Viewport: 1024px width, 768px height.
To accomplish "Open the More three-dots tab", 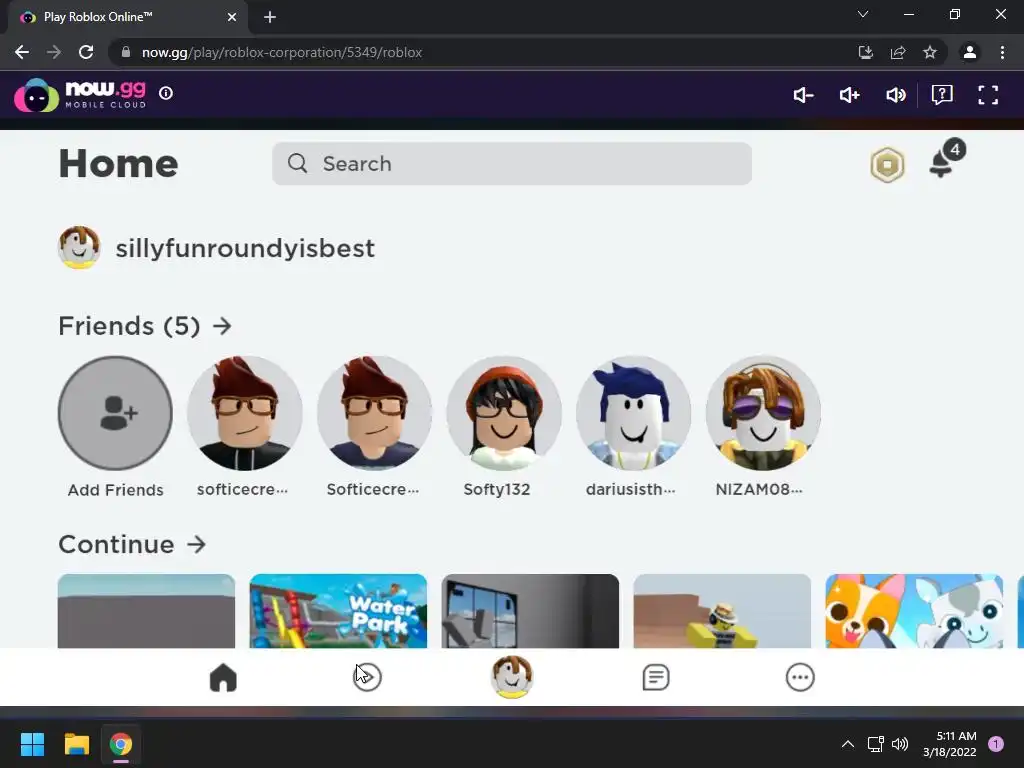I will [800, 677].
